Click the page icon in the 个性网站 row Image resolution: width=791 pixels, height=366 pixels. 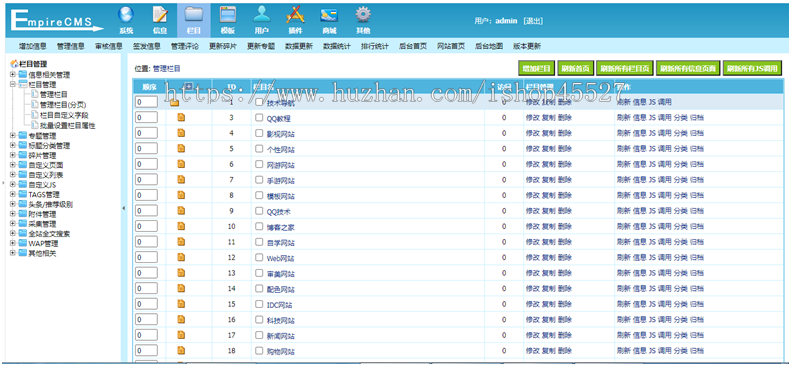tap(181, 149)
